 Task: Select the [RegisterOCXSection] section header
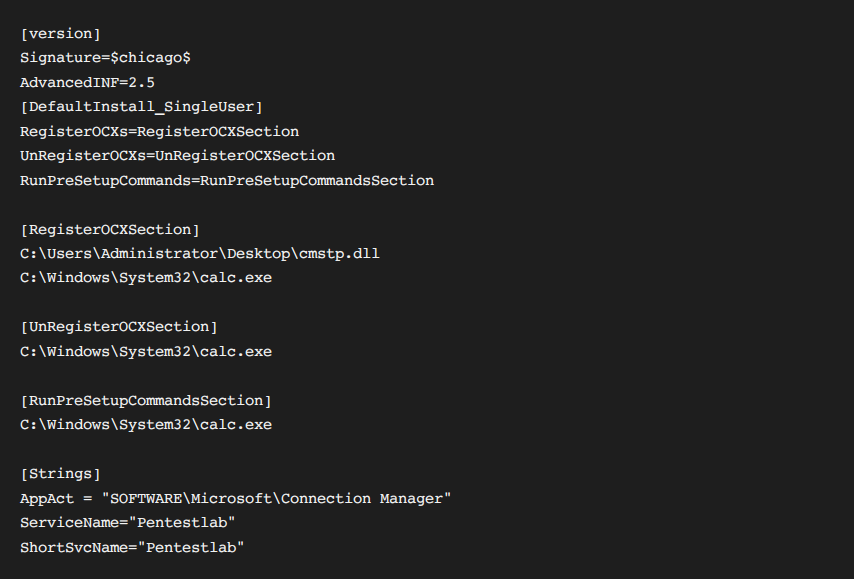(x=110, y=229)
